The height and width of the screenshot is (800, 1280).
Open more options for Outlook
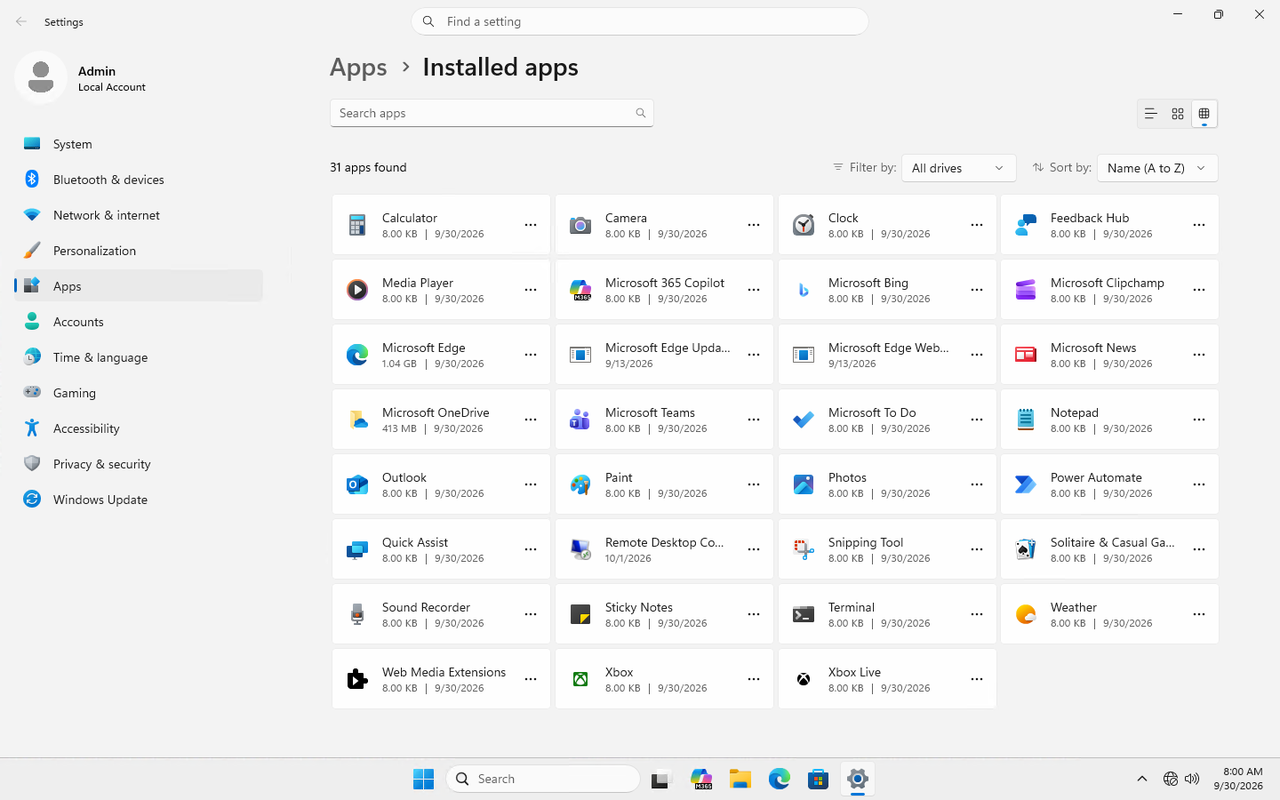click(531, 485)
